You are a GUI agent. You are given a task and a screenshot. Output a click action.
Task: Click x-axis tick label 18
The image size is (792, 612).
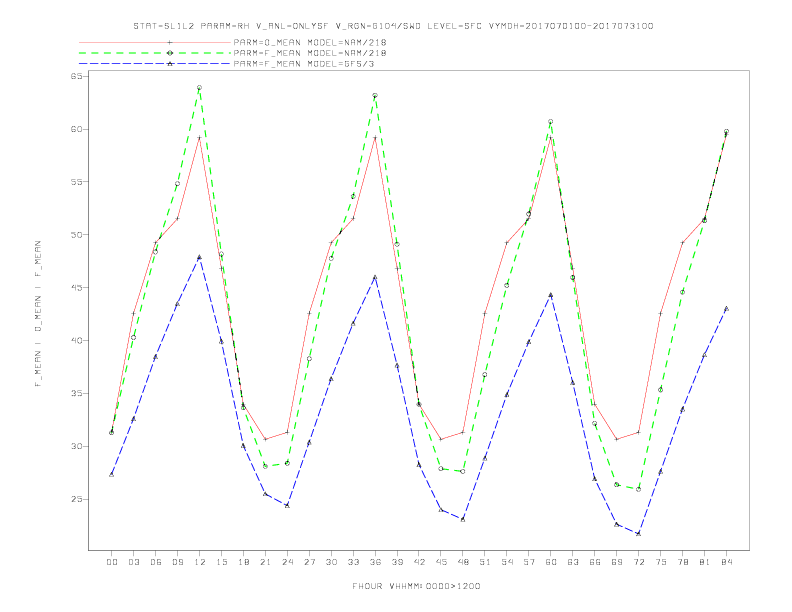(243, 562)
